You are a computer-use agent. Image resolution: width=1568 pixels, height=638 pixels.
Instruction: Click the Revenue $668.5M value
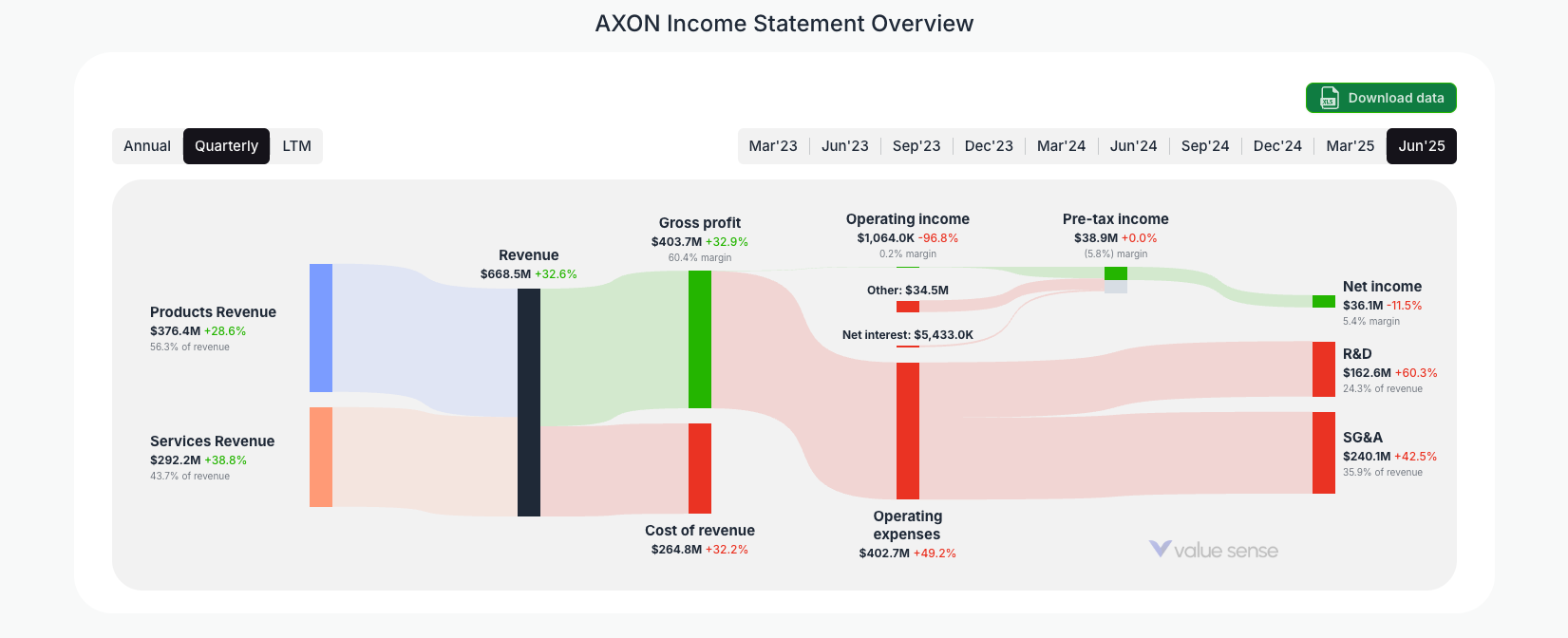[506, 274]
